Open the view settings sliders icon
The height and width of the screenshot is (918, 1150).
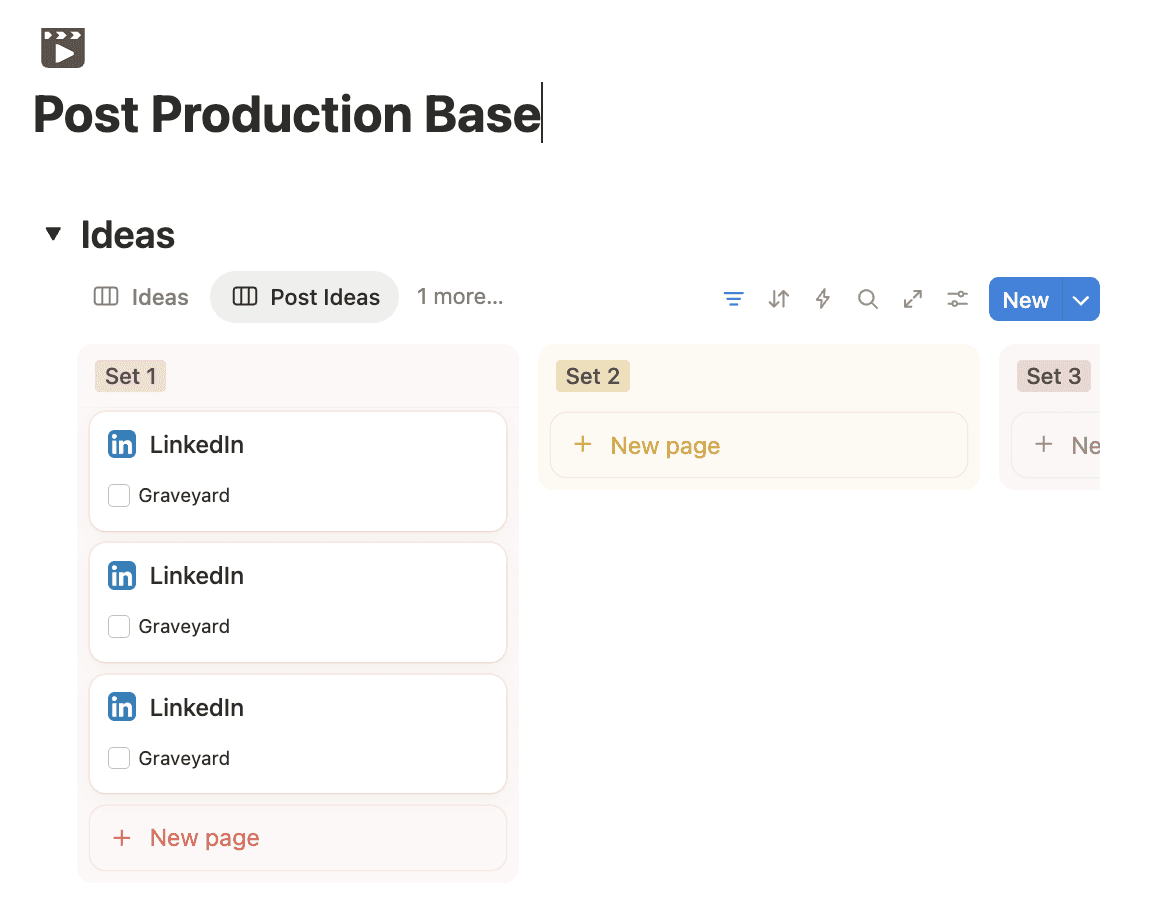(958, 299)
